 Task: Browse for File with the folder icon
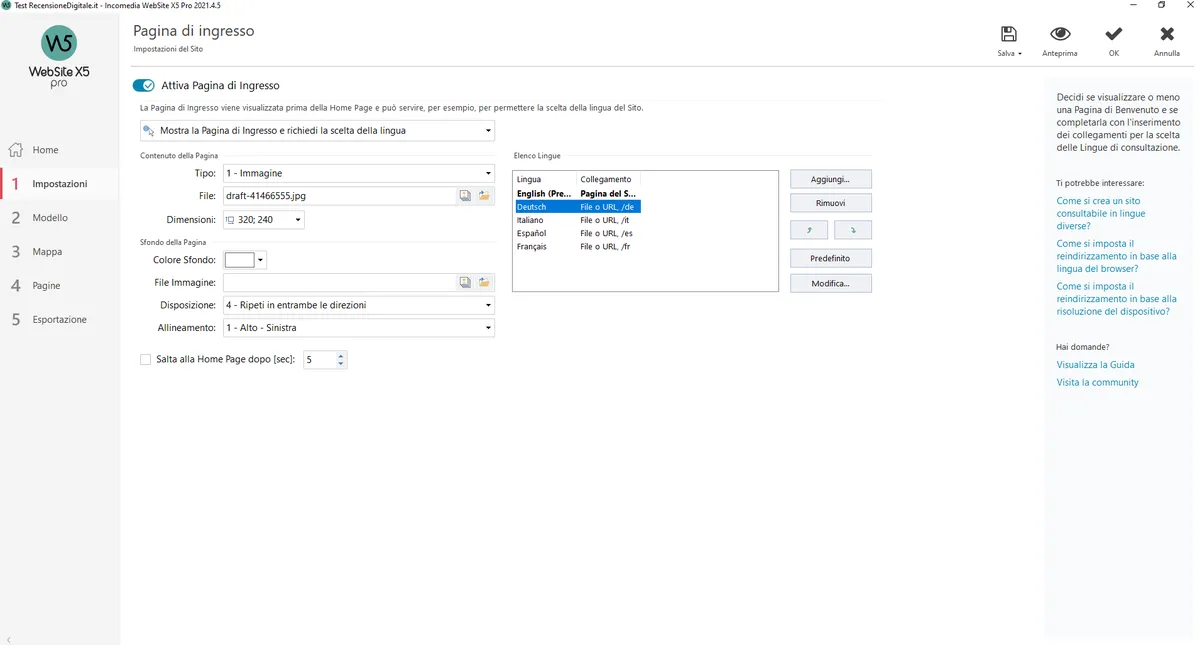point(484,196)
